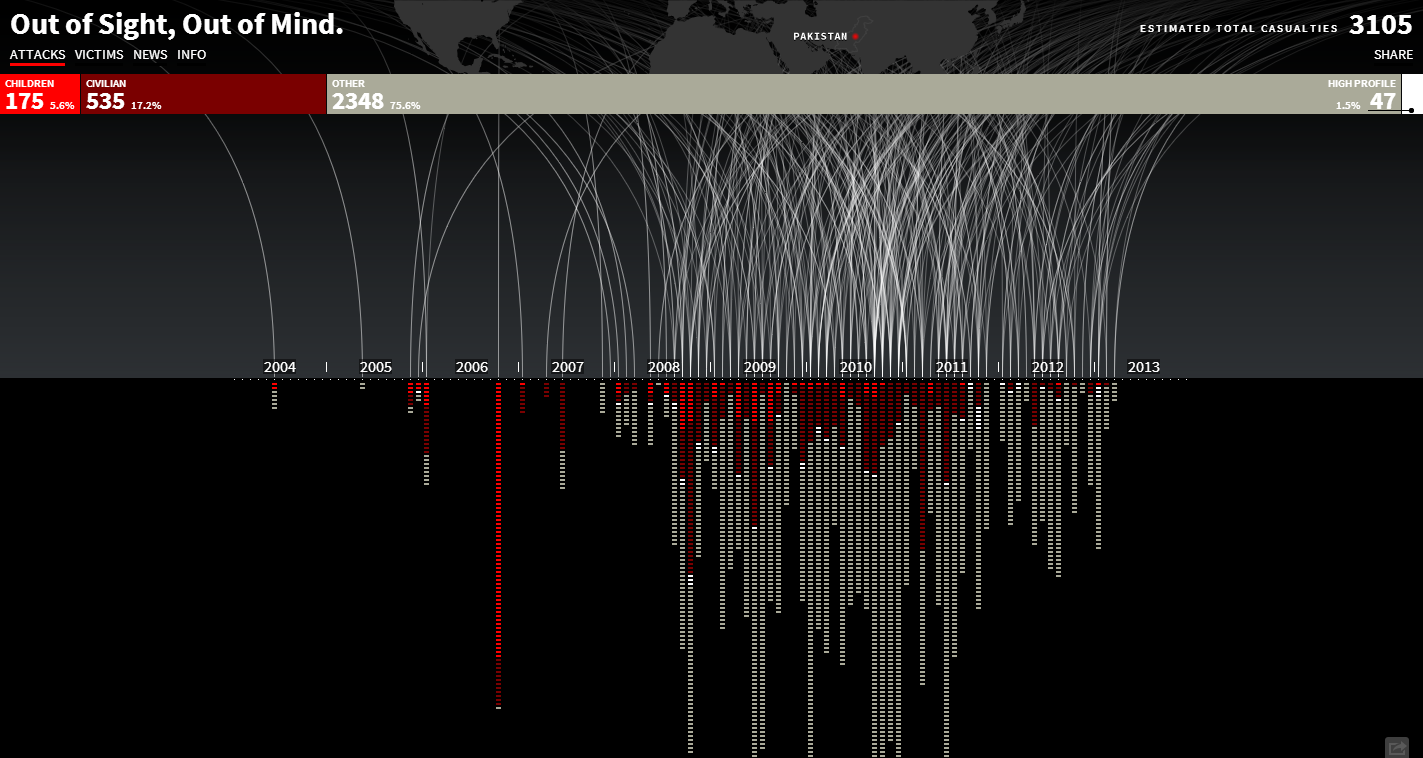Click the SHARE link
This screenshot has width=1423, height=758.
pyautogui.click(x=1393, y=55)
